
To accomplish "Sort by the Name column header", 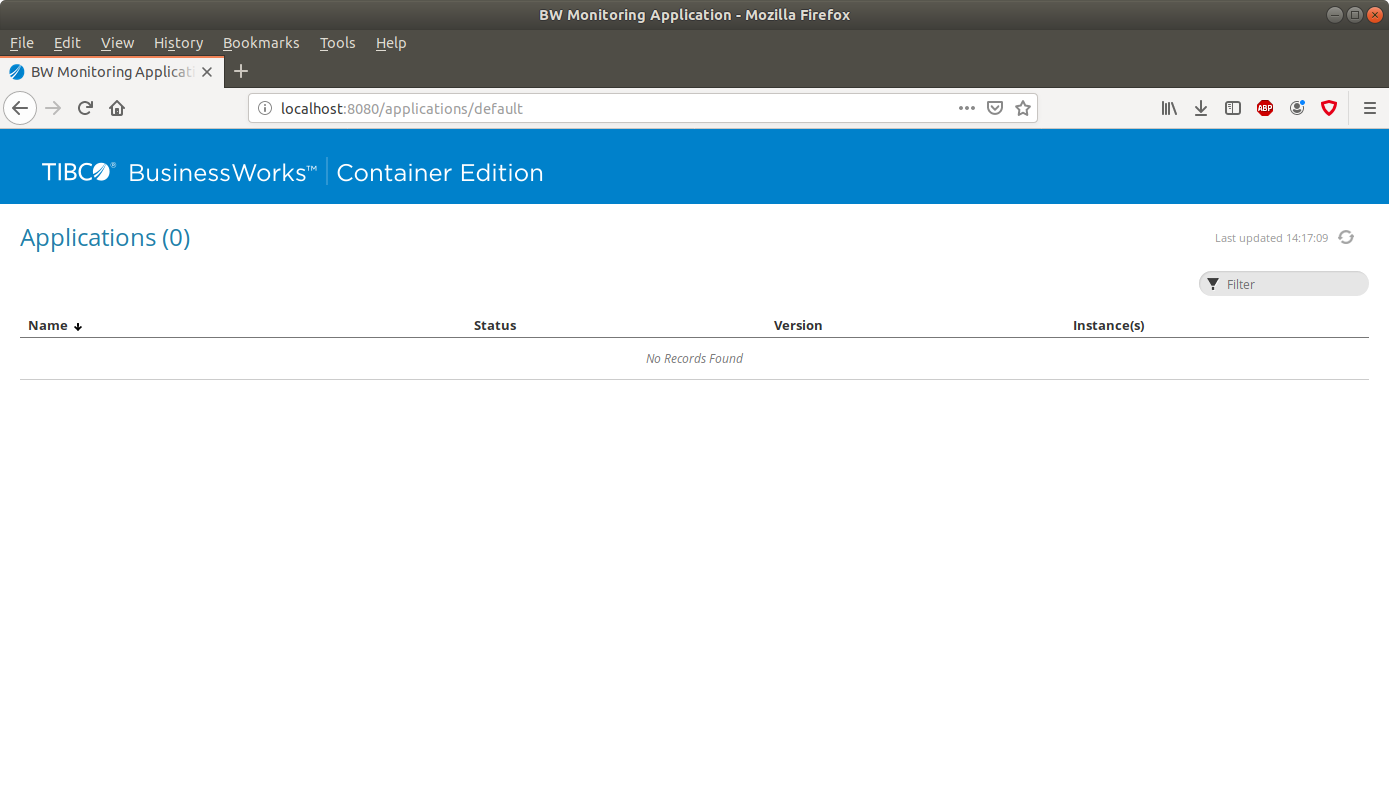I will click(48, 326).
